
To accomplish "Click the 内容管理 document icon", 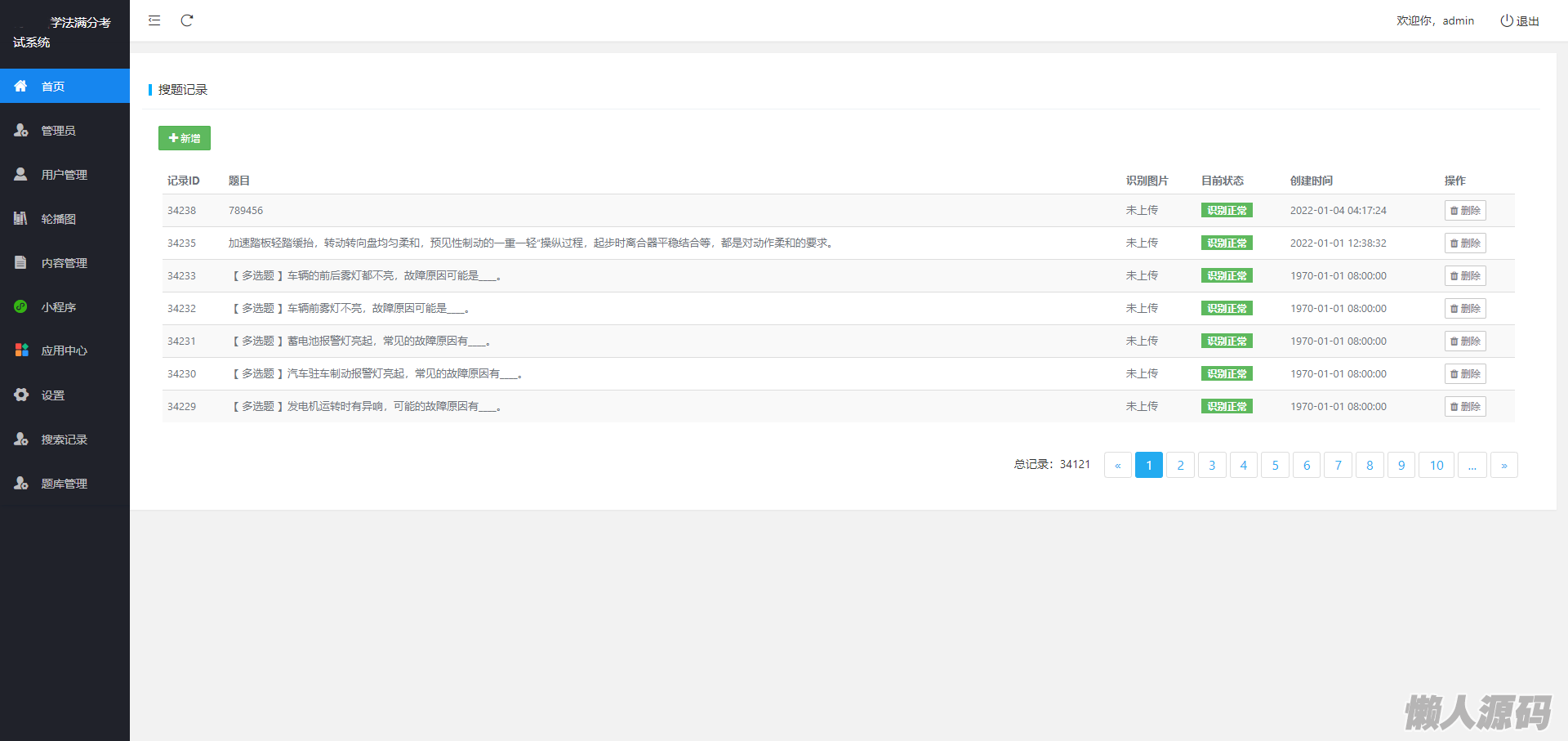I will click(x=21, y=262).
